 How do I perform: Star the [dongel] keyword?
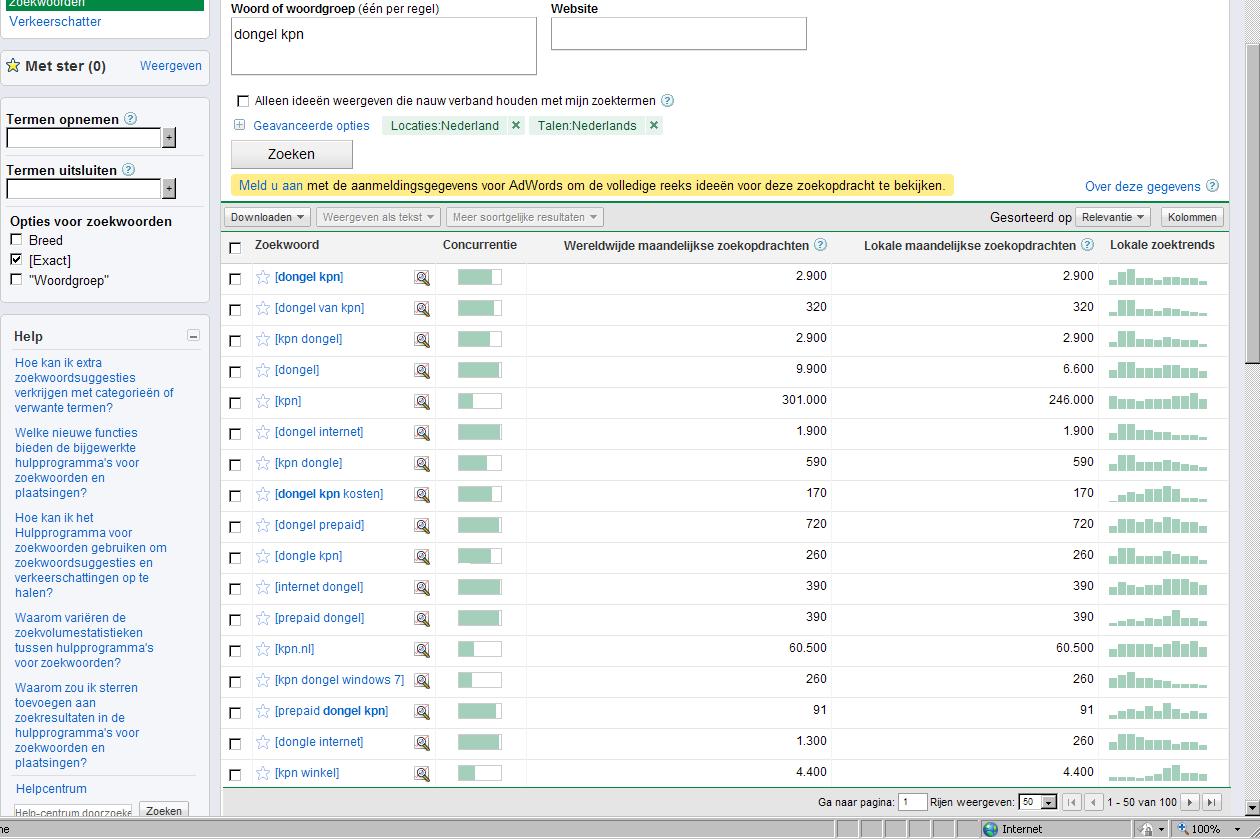pyautogui.click(x=263, y=370)
